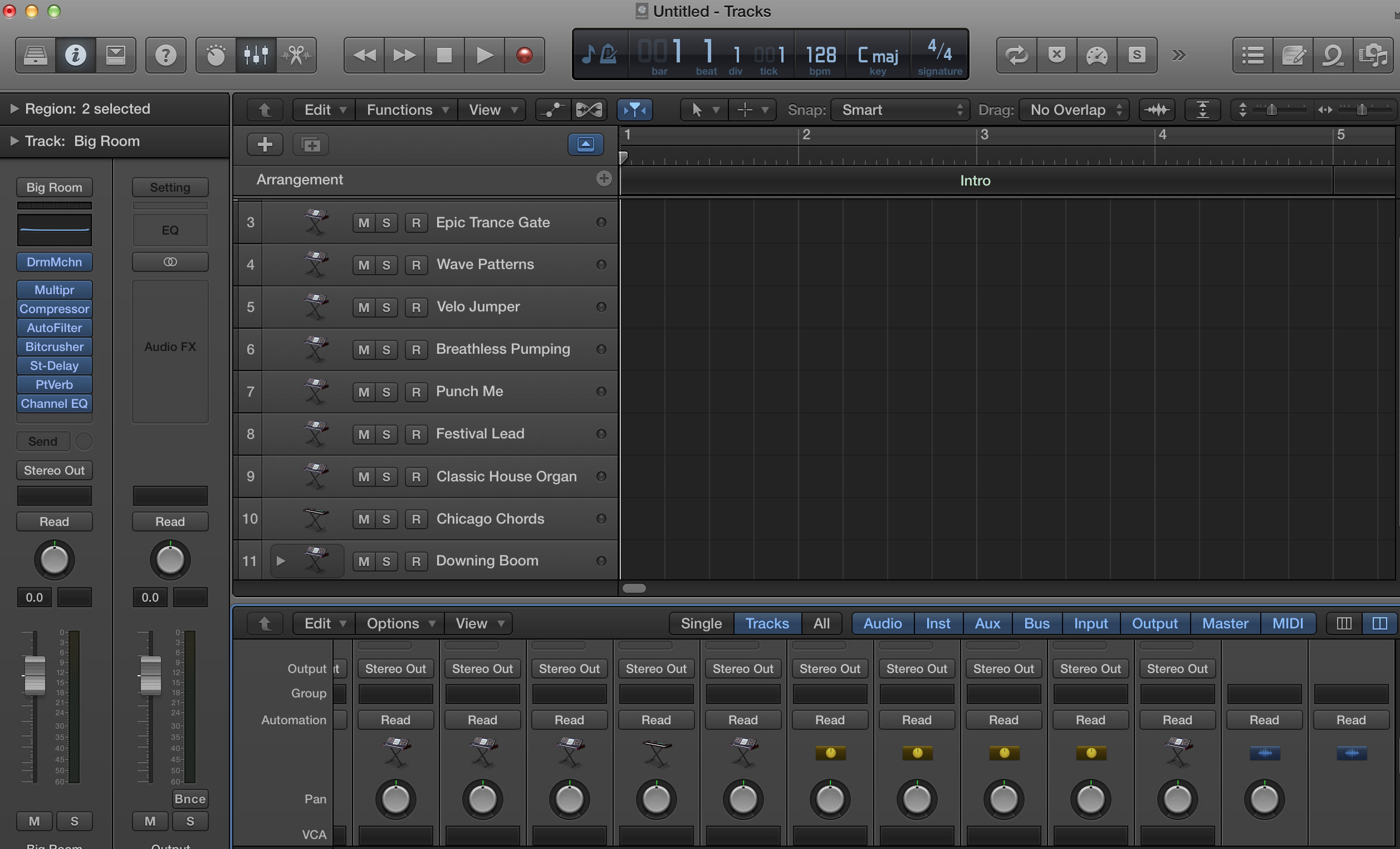This screenshot has width=1400, height=849.
Task: Click the Editors scissors icon
Action: pos(296,55)
